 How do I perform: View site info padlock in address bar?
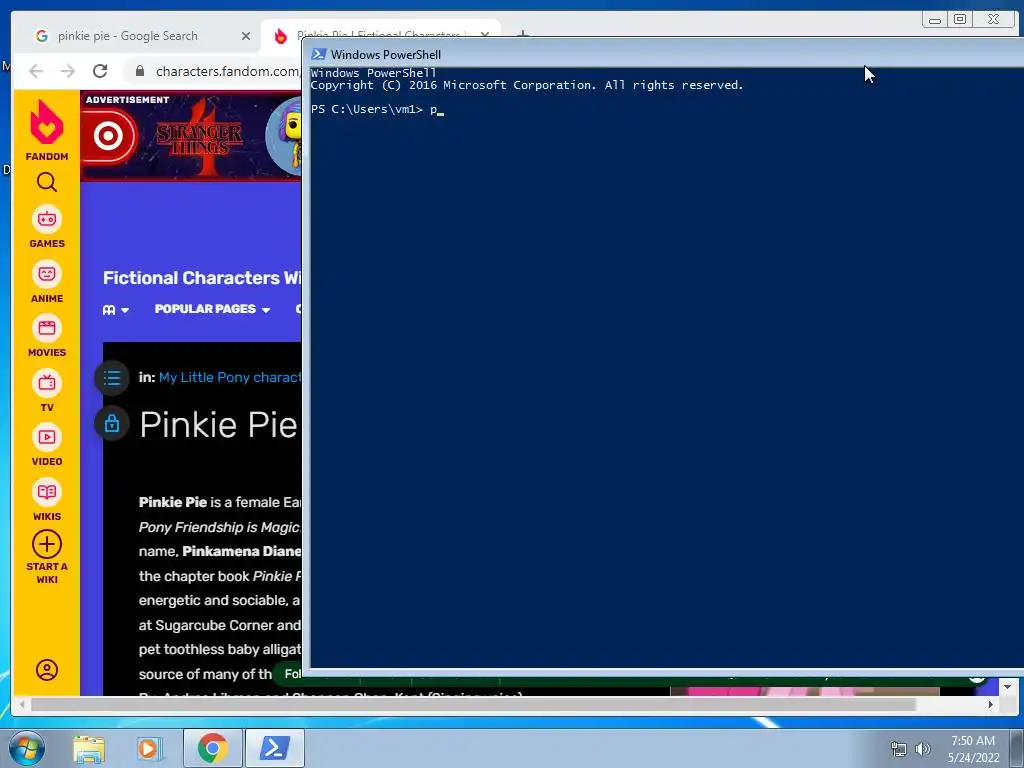pos(140,71)
